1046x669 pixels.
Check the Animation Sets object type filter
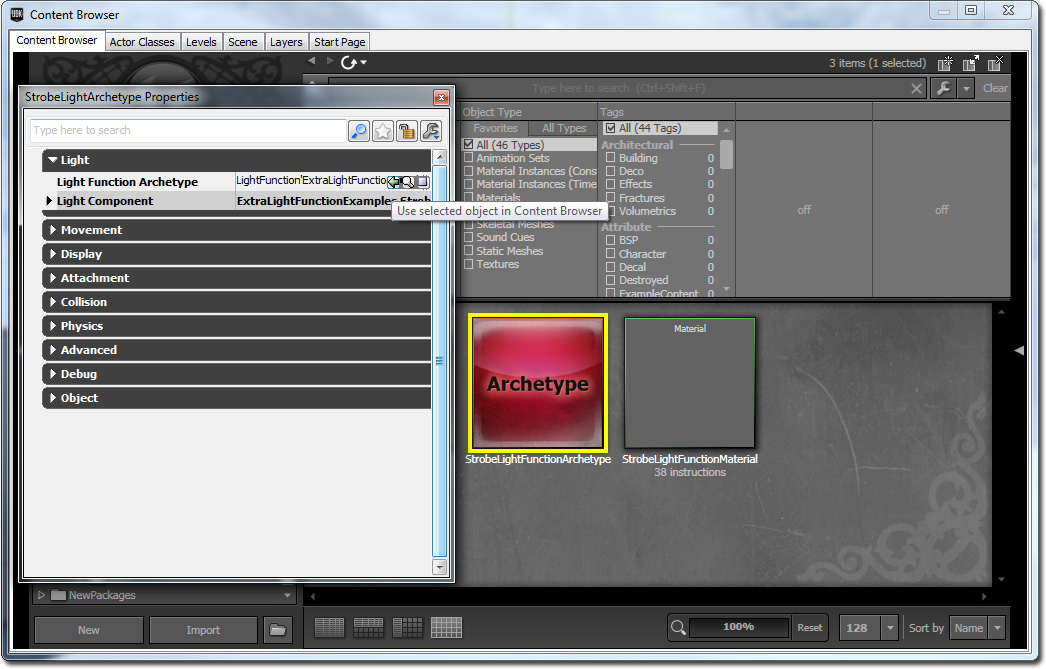(x=470, y=157)
